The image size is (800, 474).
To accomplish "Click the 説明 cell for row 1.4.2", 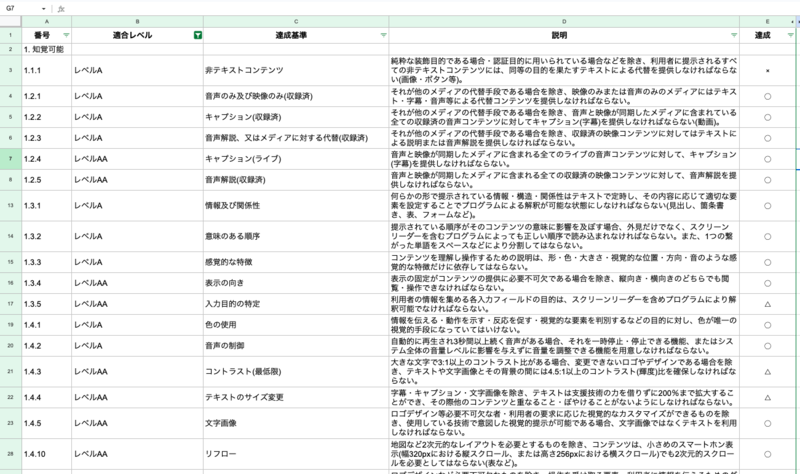I will [x=564, y=345].
